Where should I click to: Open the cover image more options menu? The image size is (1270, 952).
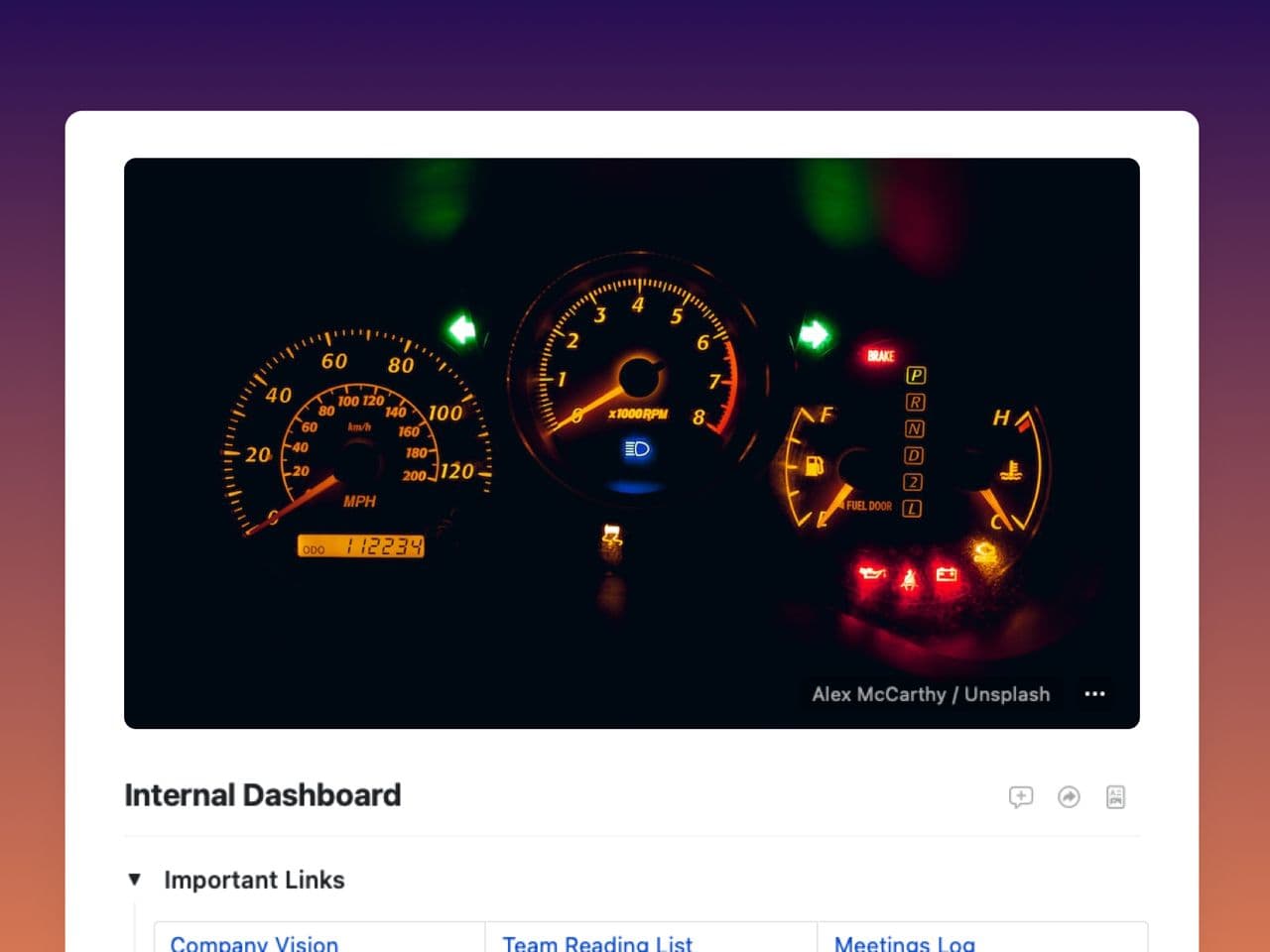point(1094,694)
